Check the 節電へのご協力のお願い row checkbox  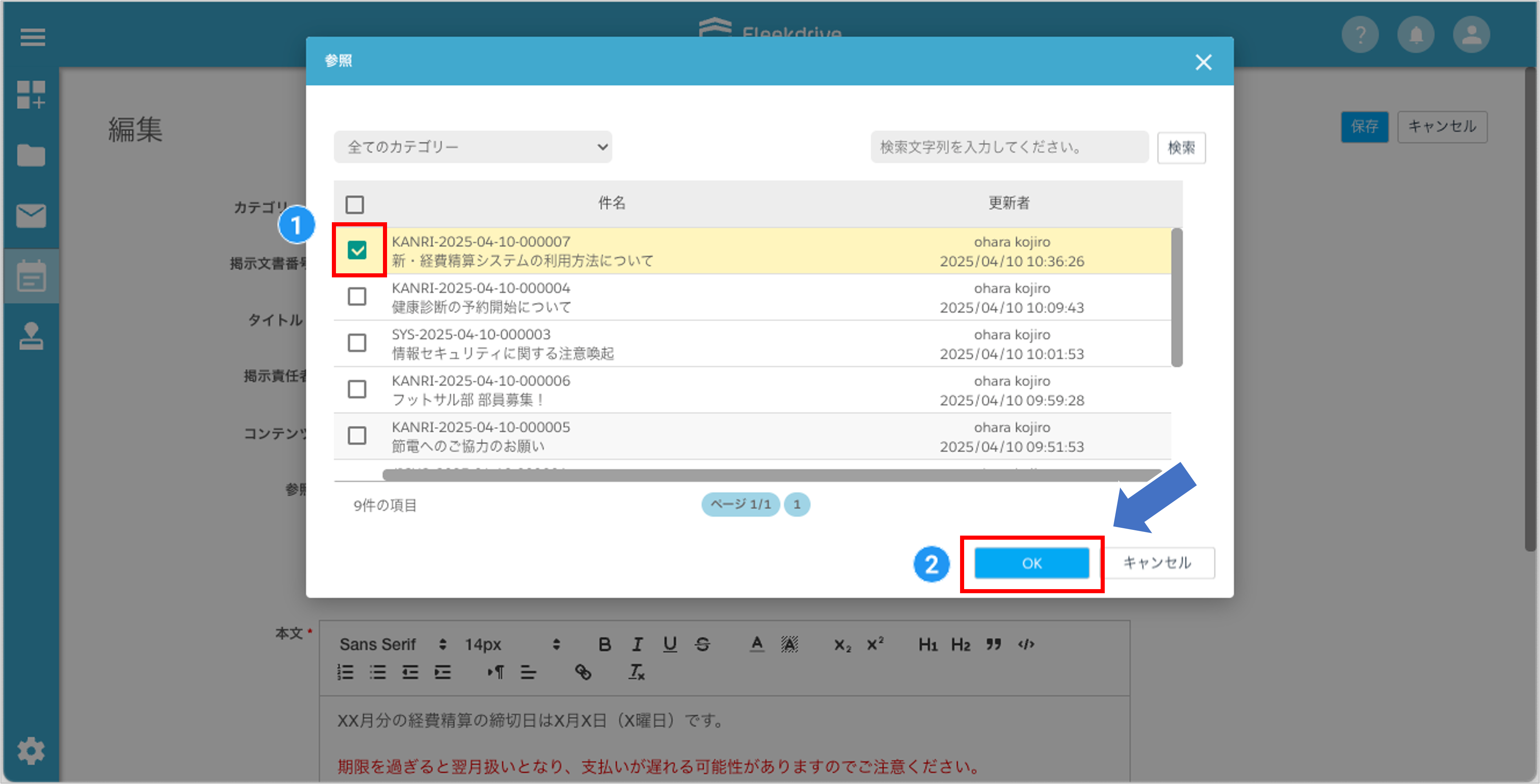click(x=357, y=436)
